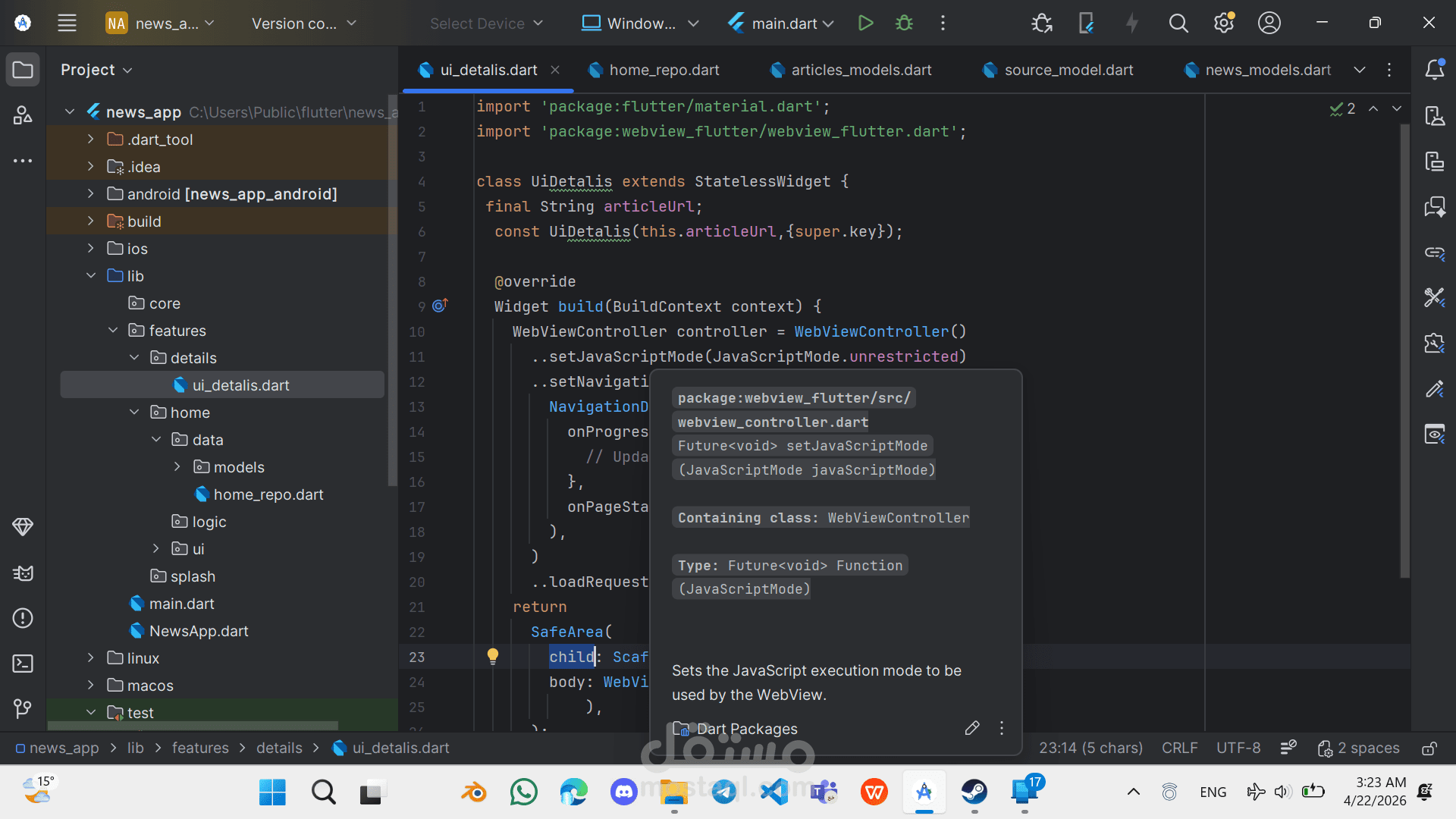1456x819 pixels.
Task: Click the override gutter marker on line 9
Action: click(x=440, y=306)
